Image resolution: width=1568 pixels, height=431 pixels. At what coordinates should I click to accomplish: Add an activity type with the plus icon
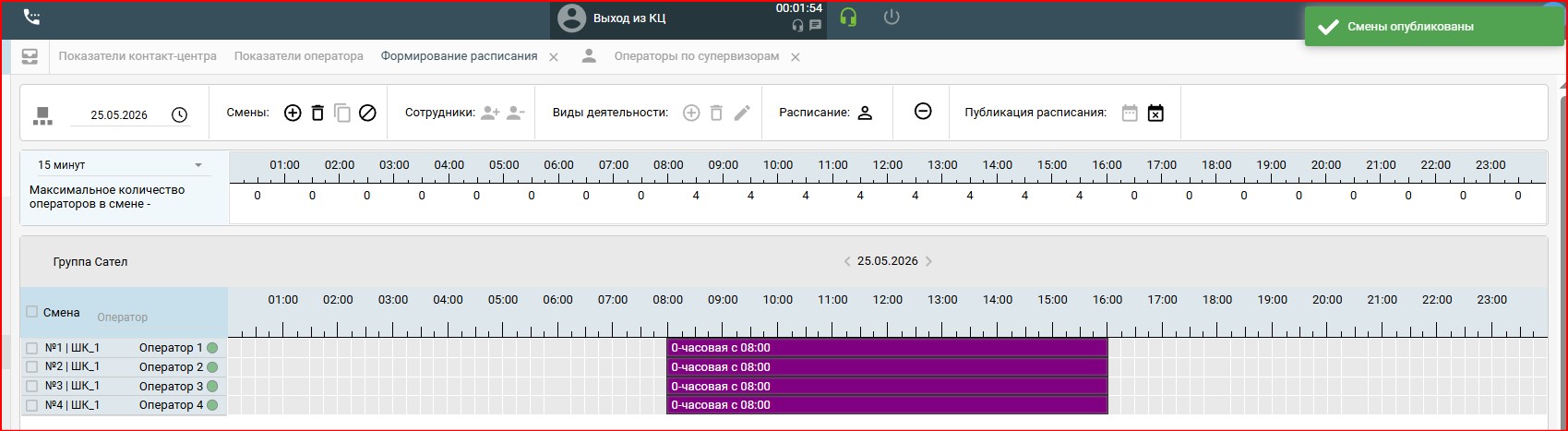691,113
